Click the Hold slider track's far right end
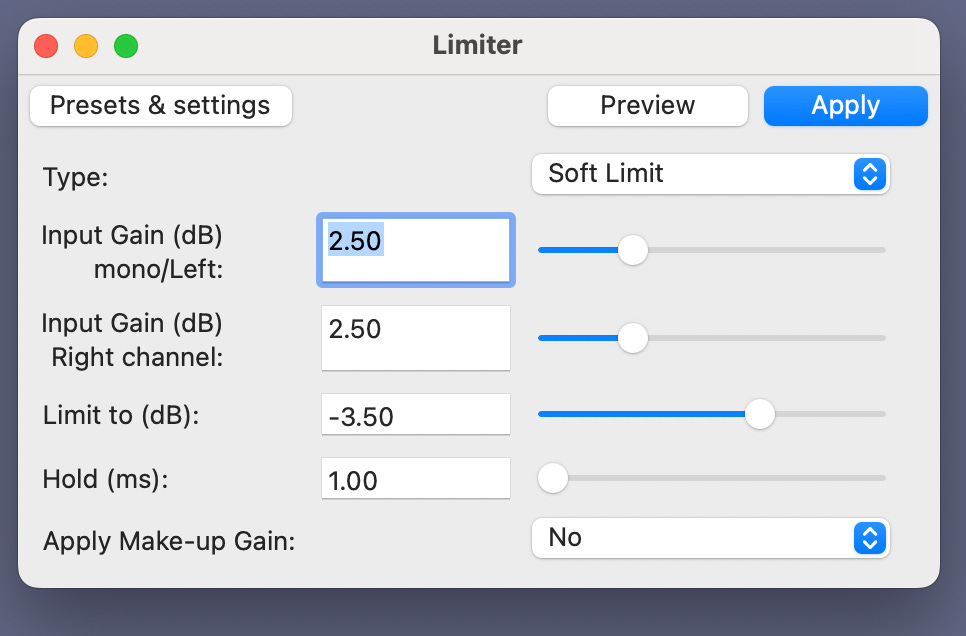966x636 pixels. point(882,478)
